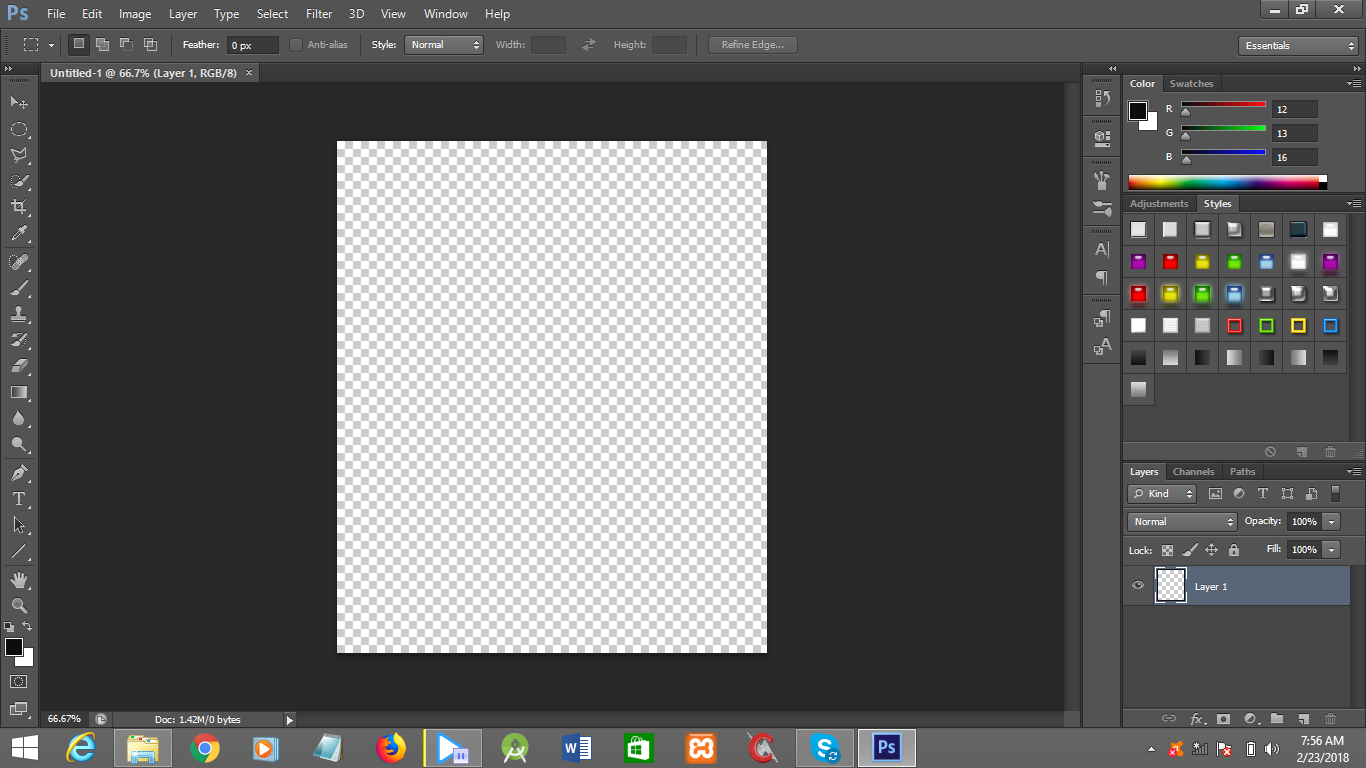The height and width of the screenshot is (768, 1366).
Task: Select the Eraser tool
Action: click(19, 366)
